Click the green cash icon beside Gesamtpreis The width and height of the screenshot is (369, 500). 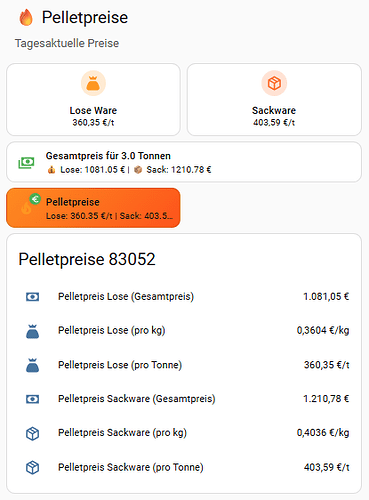pos(26,163)
